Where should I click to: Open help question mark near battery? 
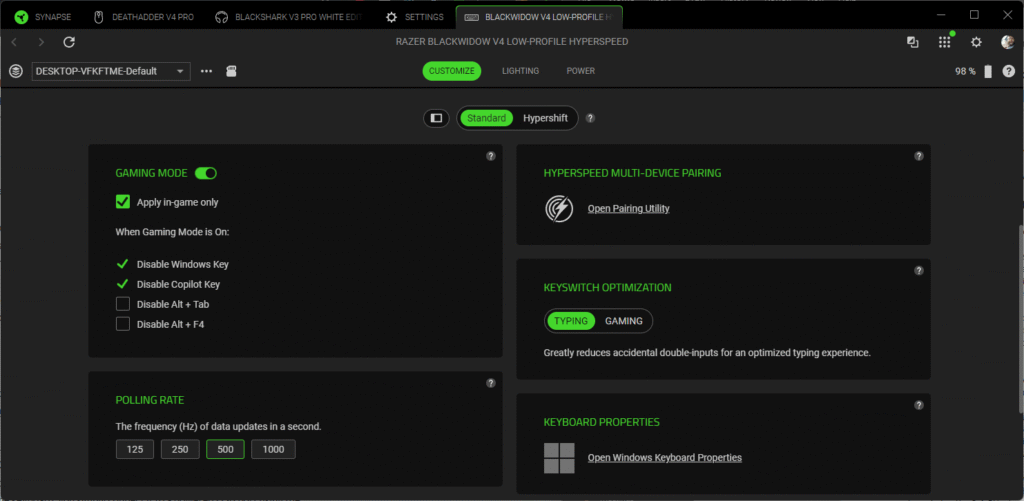[x=1008, y=71]
